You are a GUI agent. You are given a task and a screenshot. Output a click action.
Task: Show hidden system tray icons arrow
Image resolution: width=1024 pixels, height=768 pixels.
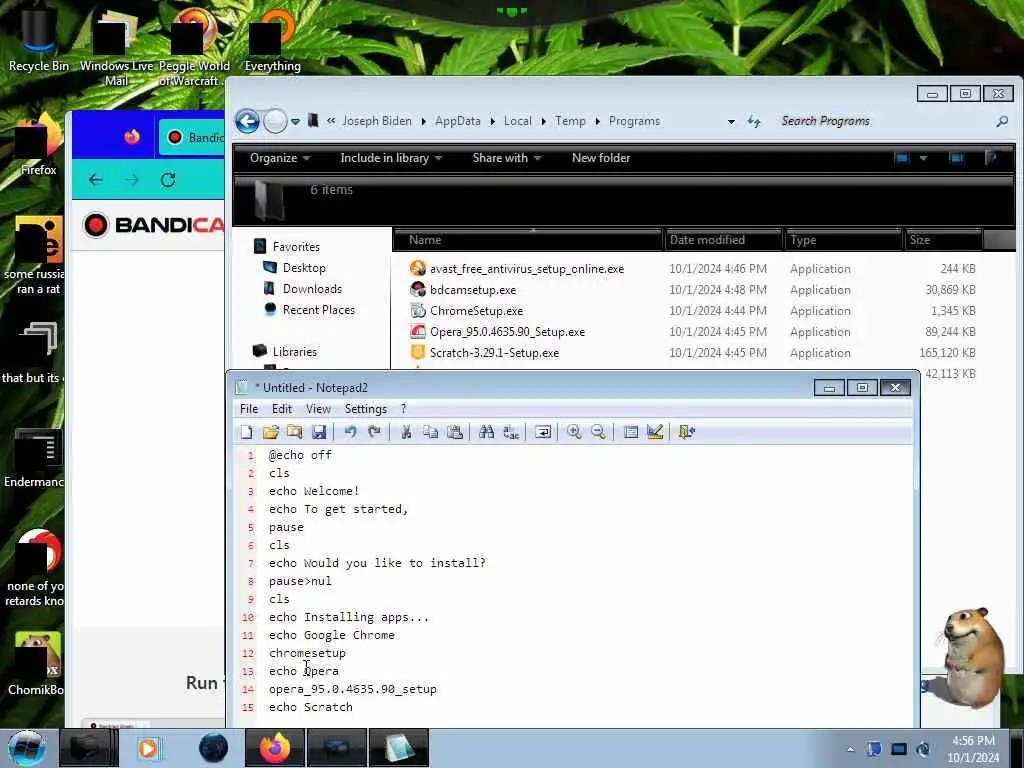coord(850,749)
